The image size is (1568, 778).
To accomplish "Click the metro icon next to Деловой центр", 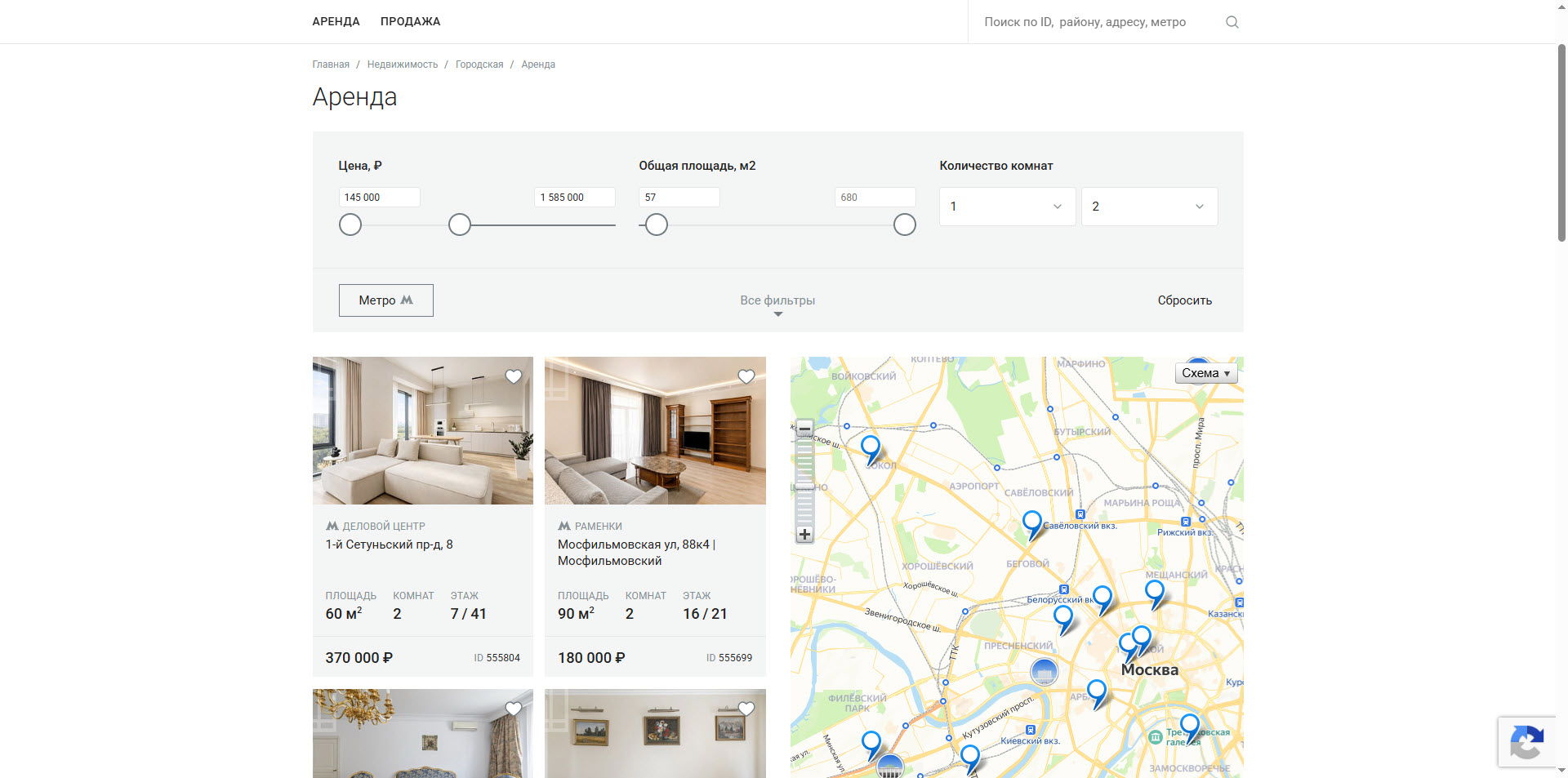I will 332,527.
